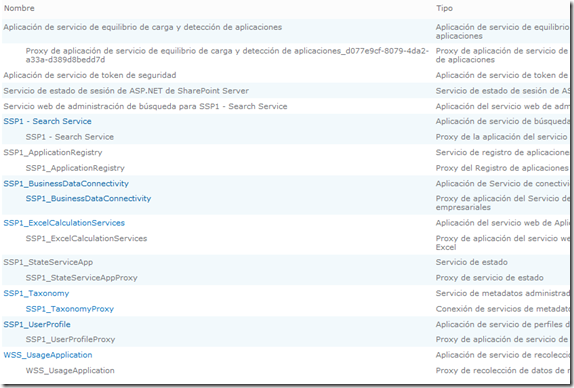Select the SSP1_StateServiceAppProxy row

pos(286,277)
